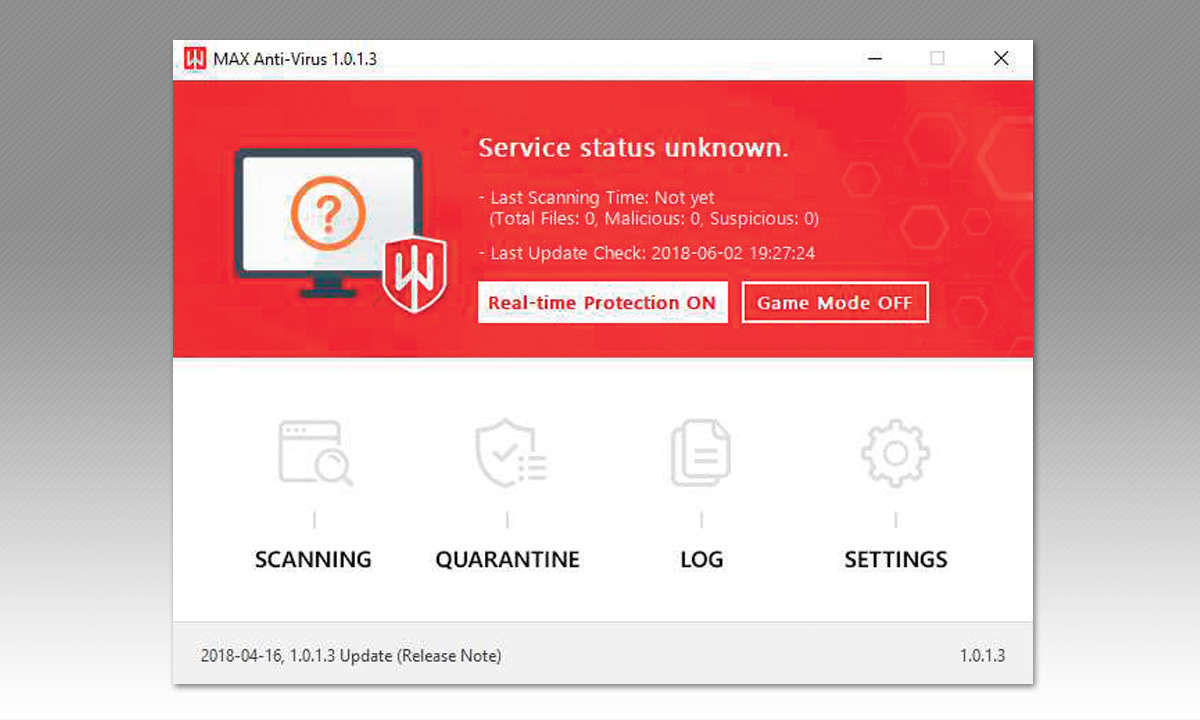Select the SETTINGS label
The width and height of the screenshot is (1200, 720).
coord(896,559)
